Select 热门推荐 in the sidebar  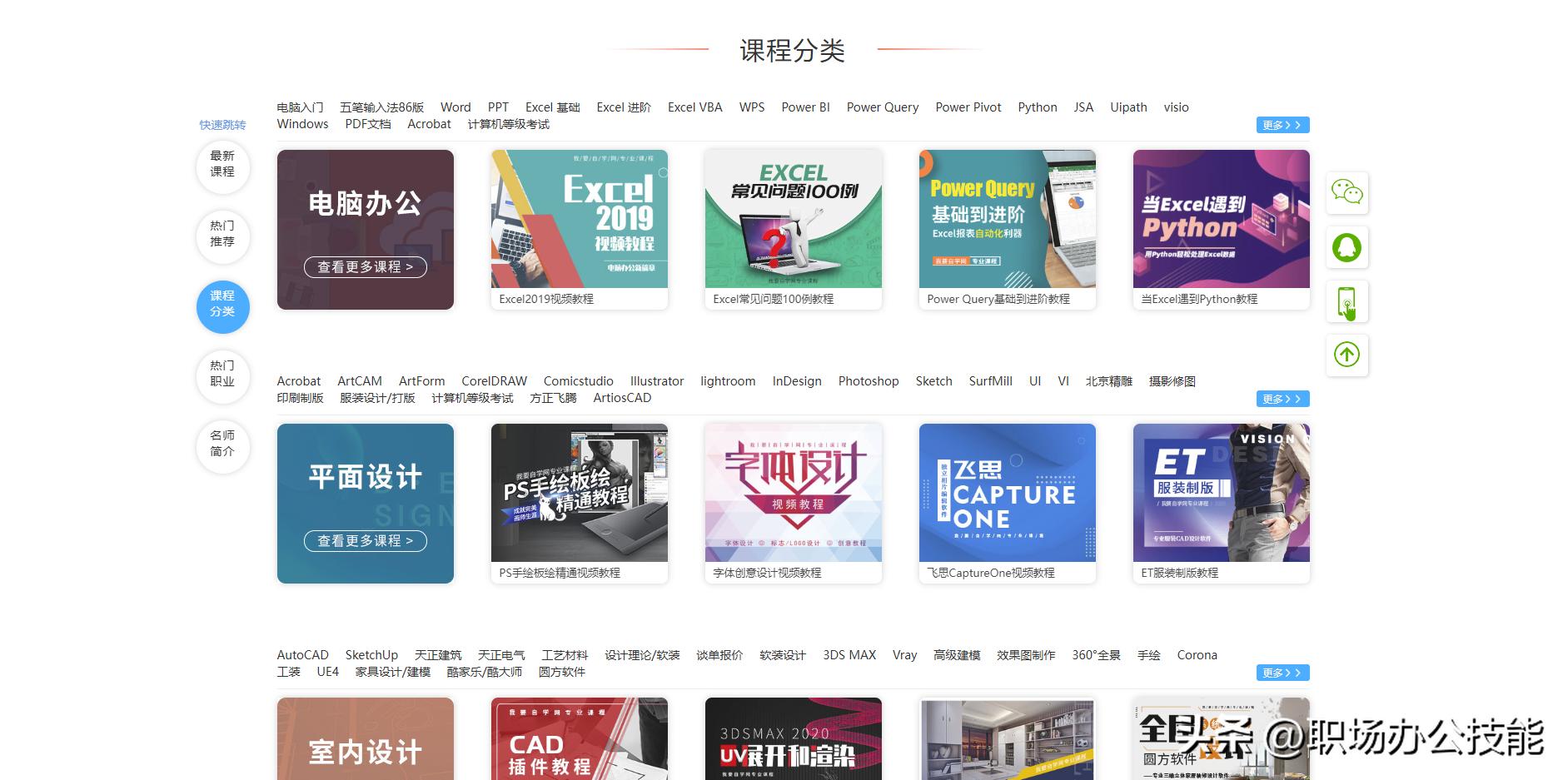pos(222,237)
